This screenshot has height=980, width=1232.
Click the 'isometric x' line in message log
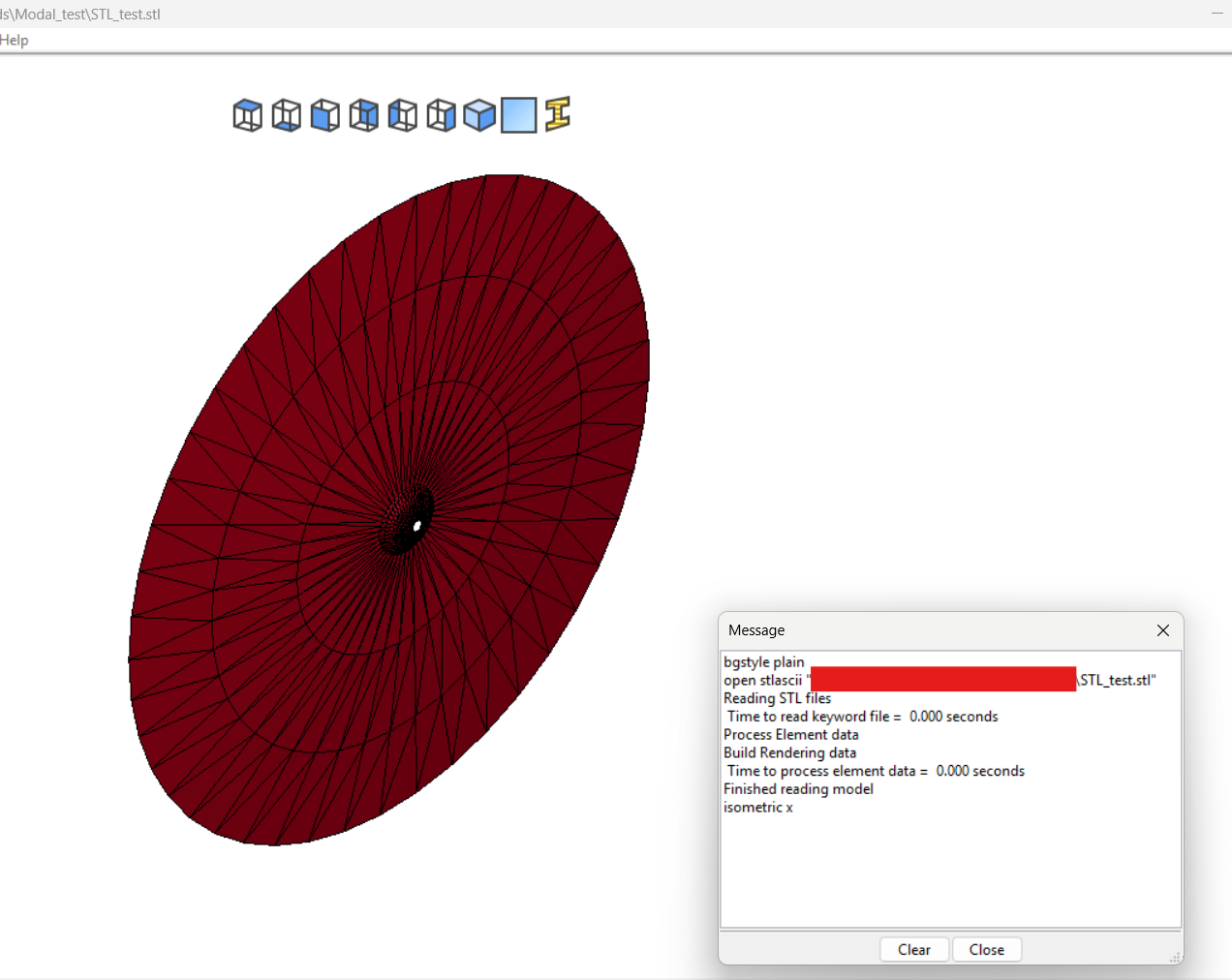click(x=758, y=808)
